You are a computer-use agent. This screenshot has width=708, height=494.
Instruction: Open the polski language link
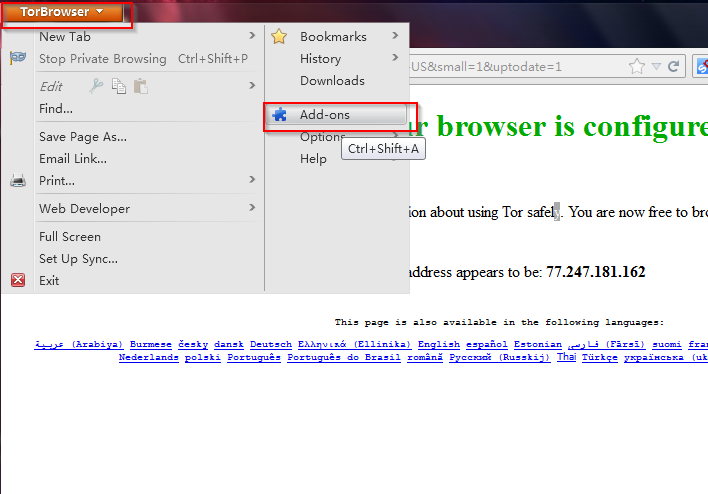tap(203, 357)
